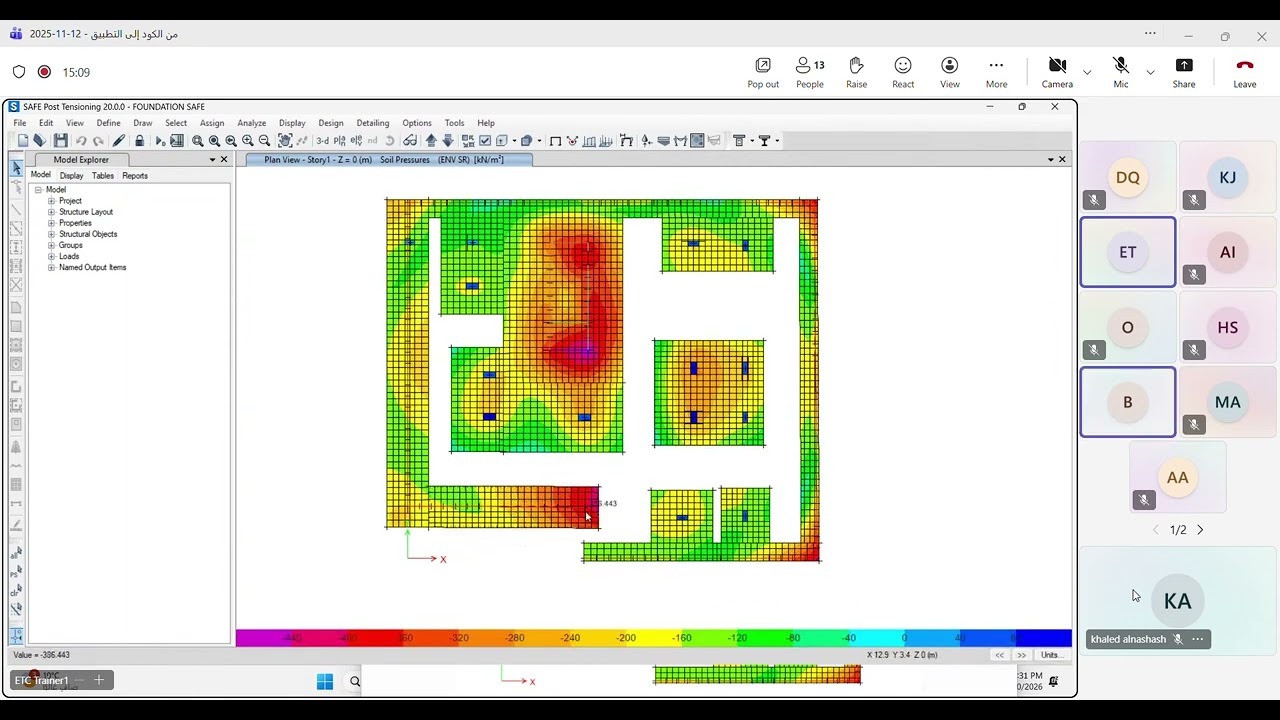1280x720 pixels.
Task: Click the -280 orange region of color legend
Action: pyautogui.click(x=515, y=638)
